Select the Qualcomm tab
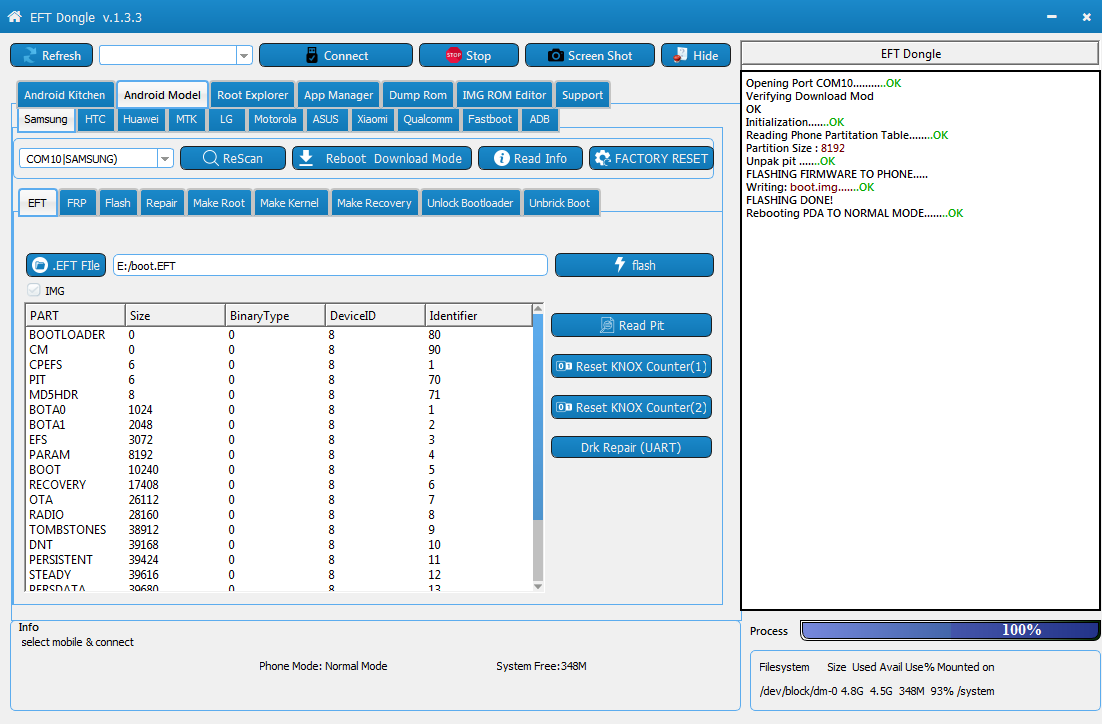Viewport: 1102px width, 724px height. 427,119
